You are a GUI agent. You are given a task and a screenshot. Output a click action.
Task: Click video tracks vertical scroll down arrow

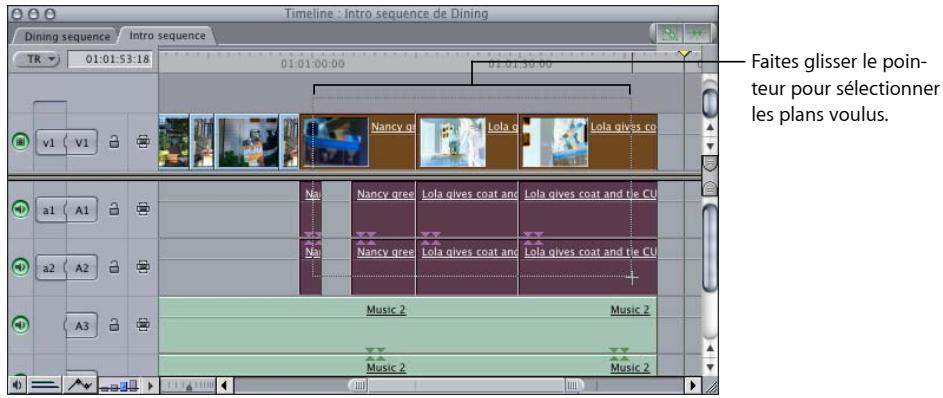pyautogui.click(x=710, y=146)
